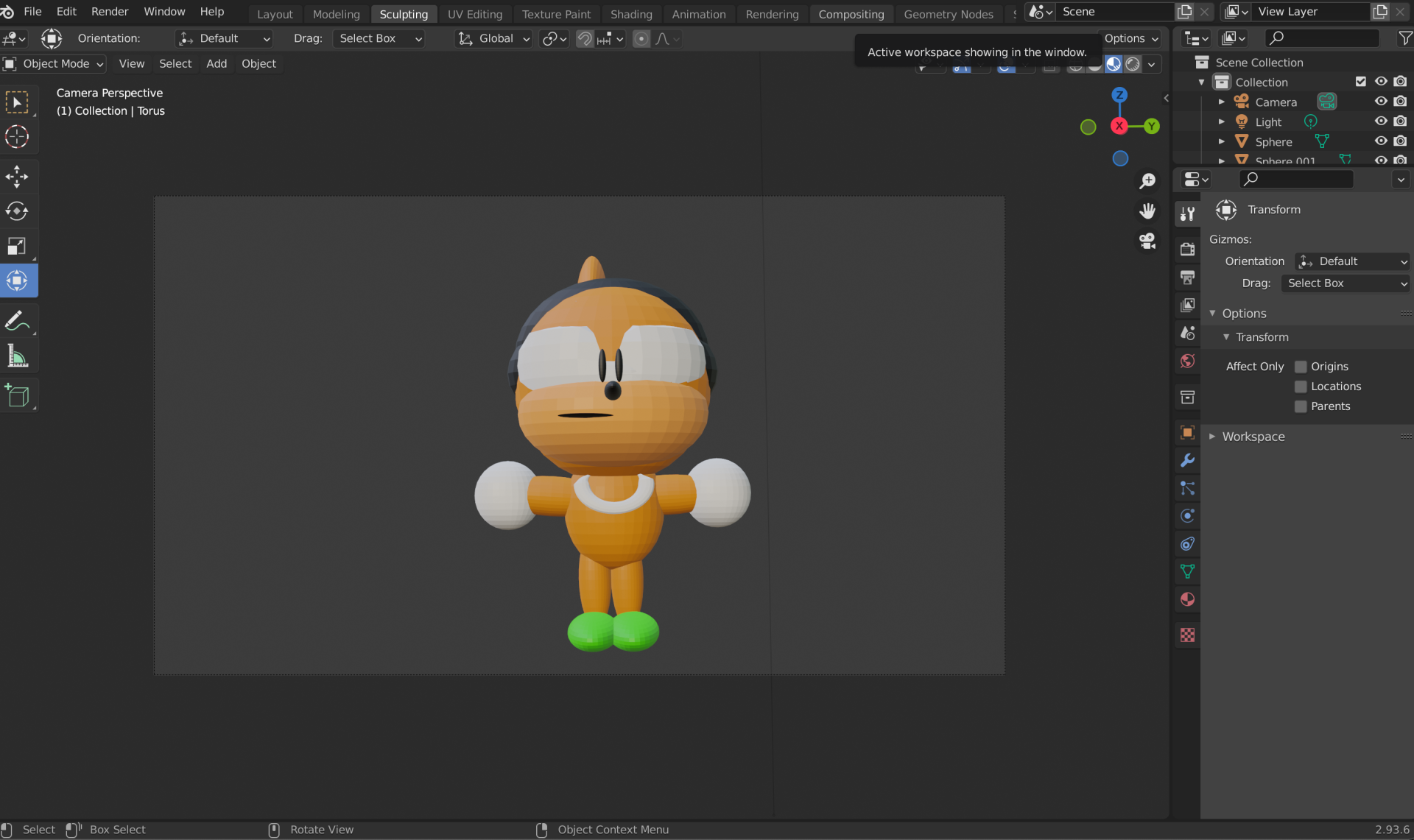Enable Affect Only Origins checkbox
The image size is (1414, 840).
(1301, 367)
